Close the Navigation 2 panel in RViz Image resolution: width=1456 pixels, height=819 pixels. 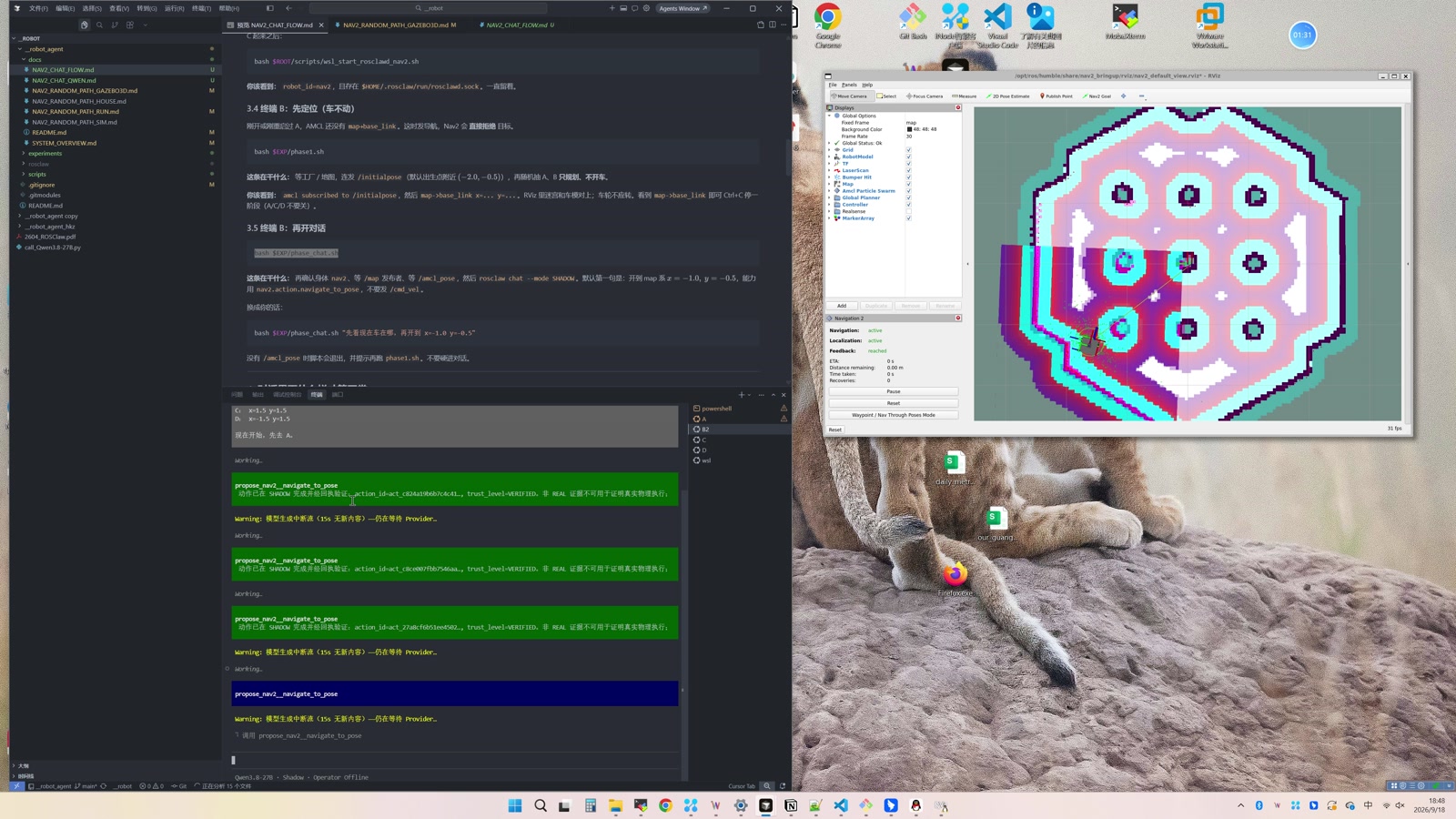click(958, 318)
